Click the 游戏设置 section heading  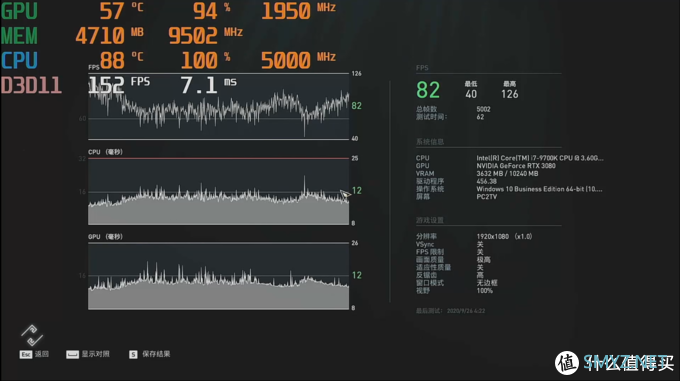(430, 220)
